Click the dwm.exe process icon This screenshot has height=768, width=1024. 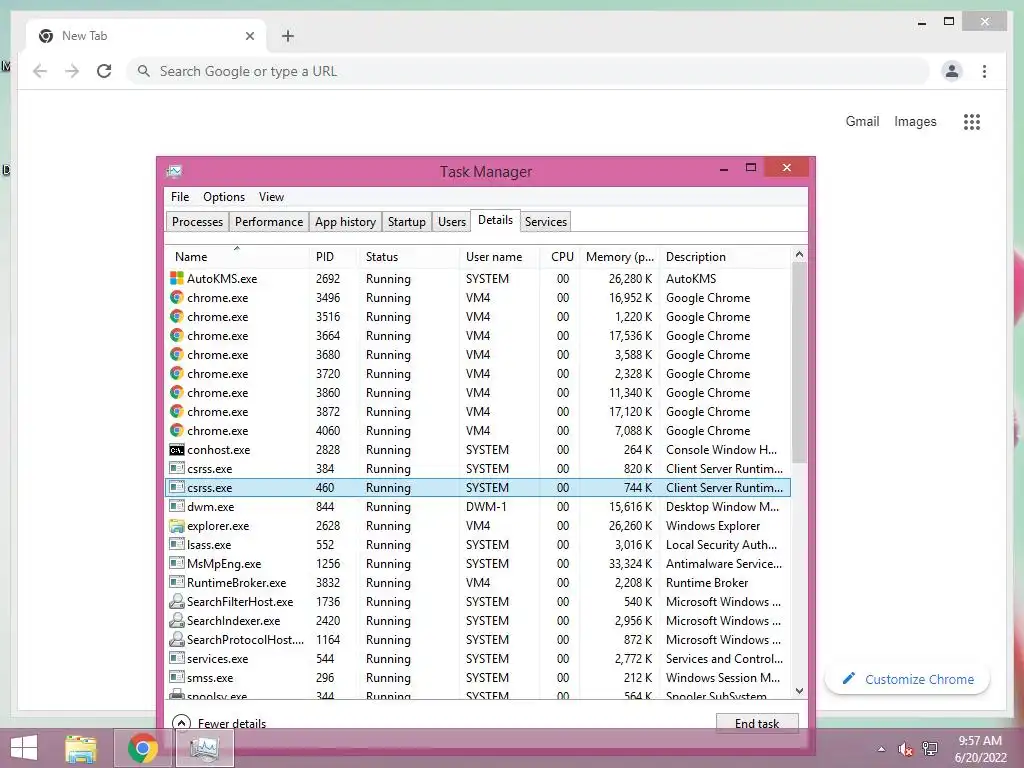point(176,506)
